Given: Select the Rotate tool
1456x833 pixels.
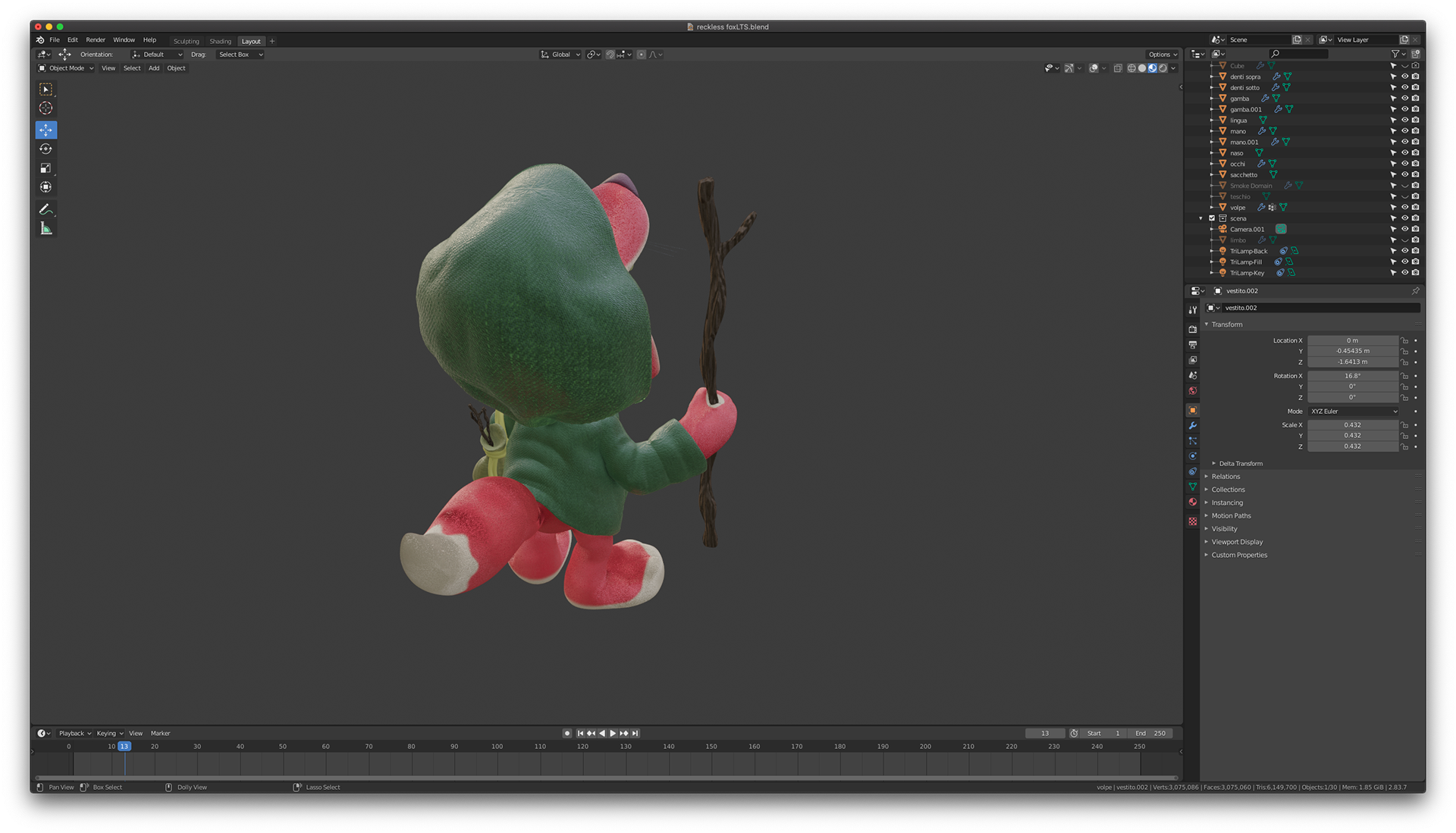Looking at the screenshot, I should point(45,149).
